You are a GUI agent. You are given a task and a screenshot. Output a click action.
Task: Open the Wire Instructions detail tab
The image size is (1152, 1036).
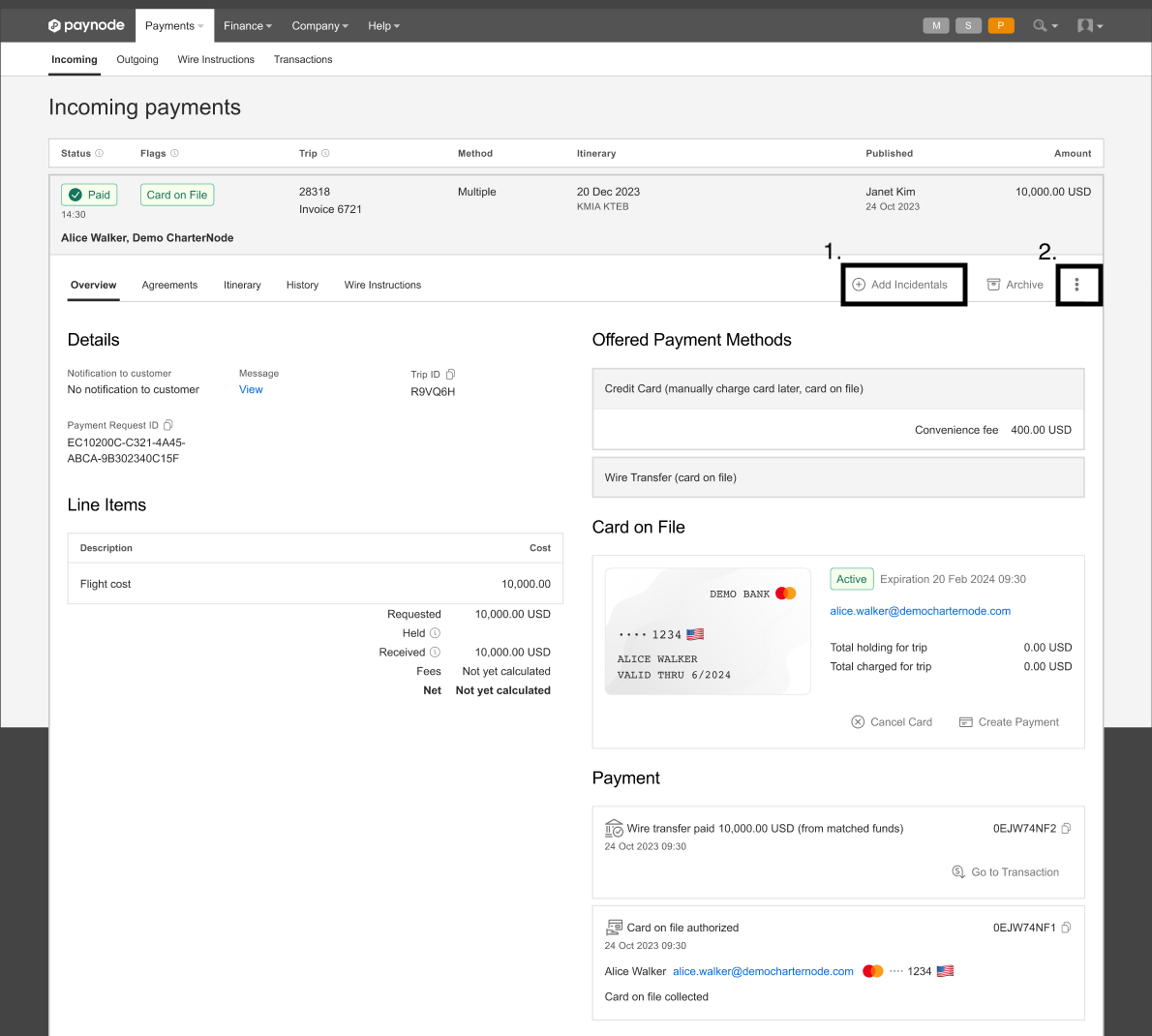(382, 285)
